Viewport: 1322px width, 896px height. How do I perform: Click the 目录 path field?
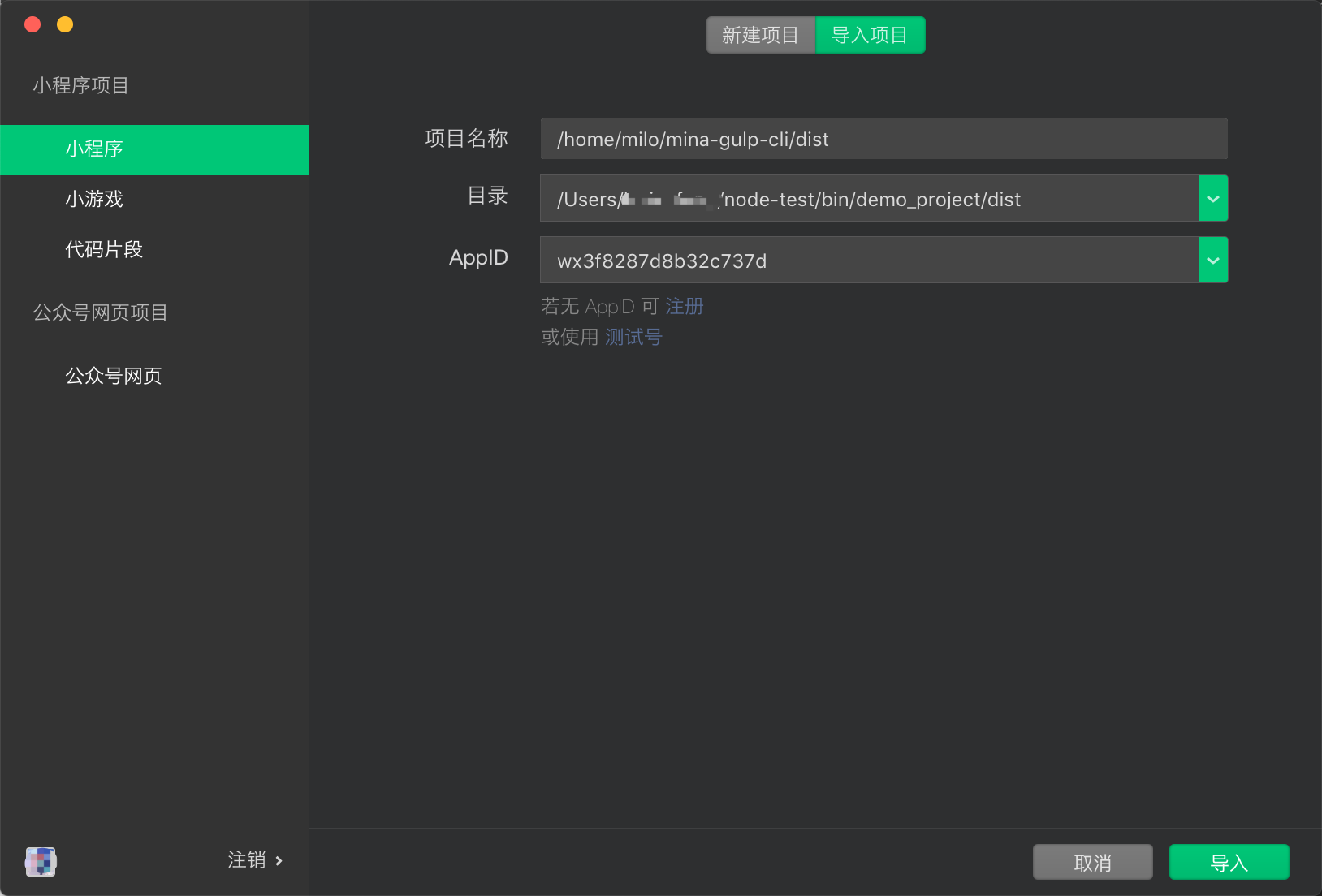(869, 198)
